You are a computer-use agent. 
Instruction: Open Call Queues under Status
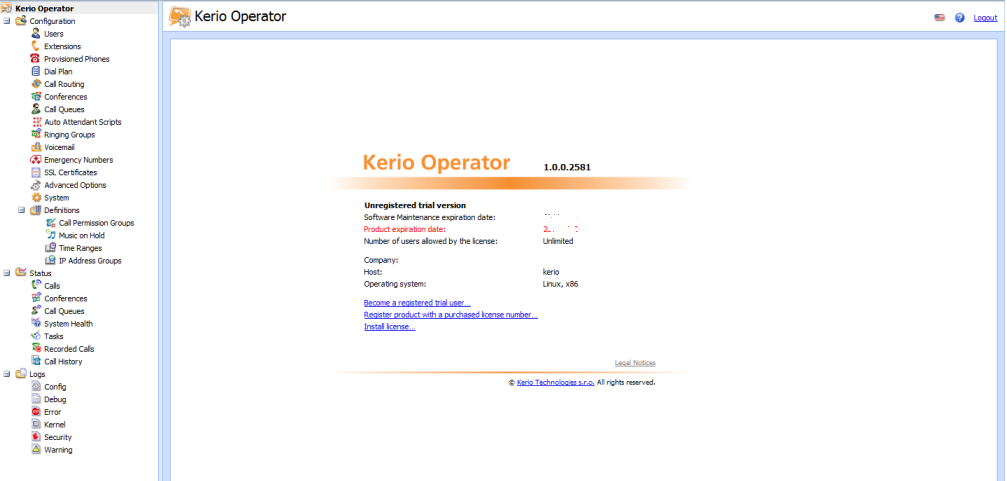click(x=64, y=311)
